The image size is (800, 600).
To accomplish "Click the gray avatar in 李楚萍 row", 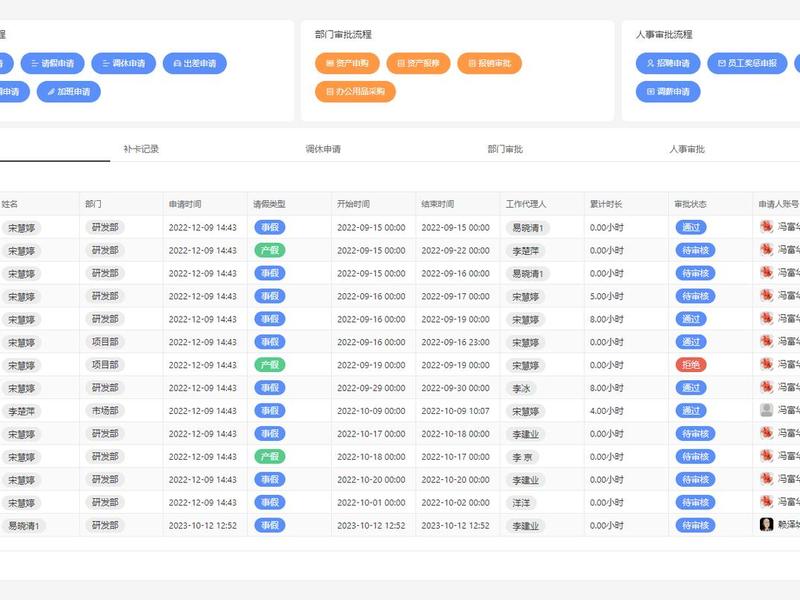I will (766, 410).
